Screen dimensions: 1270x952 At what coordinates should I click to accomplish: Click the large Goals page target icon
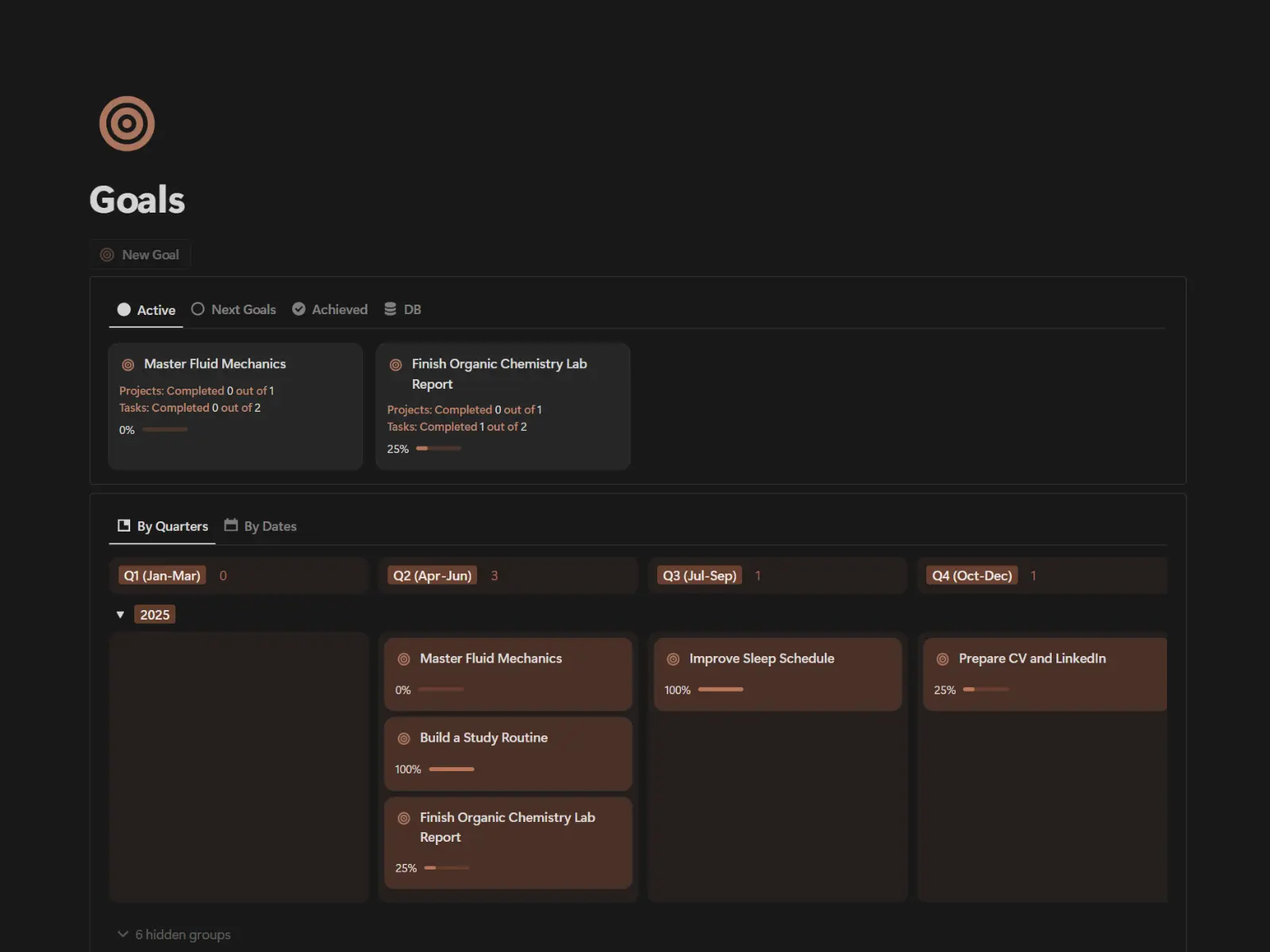(126, 124)
